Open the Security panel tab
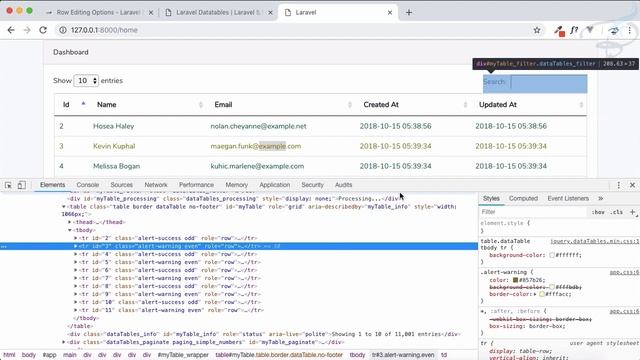Image resolution: width=640 pixels, height=360 pixels. 313,185
